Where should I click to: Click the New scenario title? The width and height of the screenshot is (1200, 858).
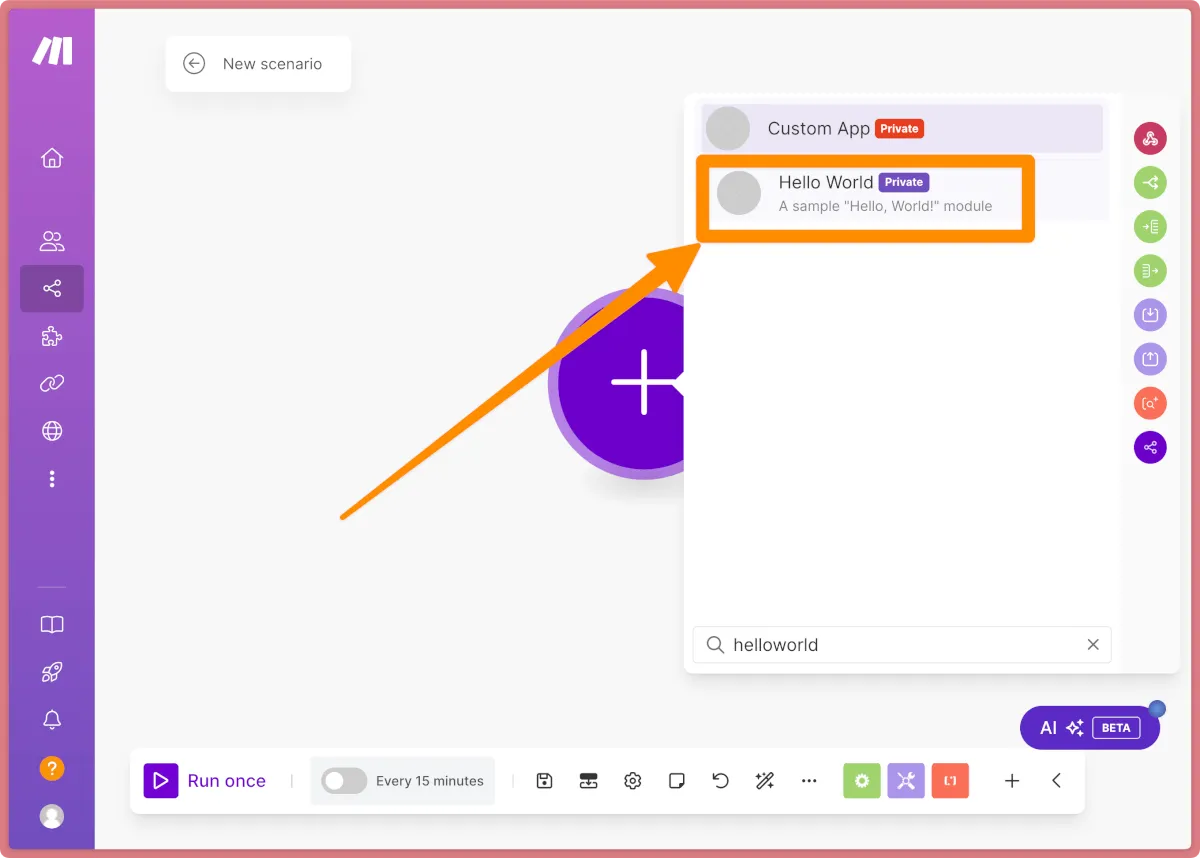[272, 64]
